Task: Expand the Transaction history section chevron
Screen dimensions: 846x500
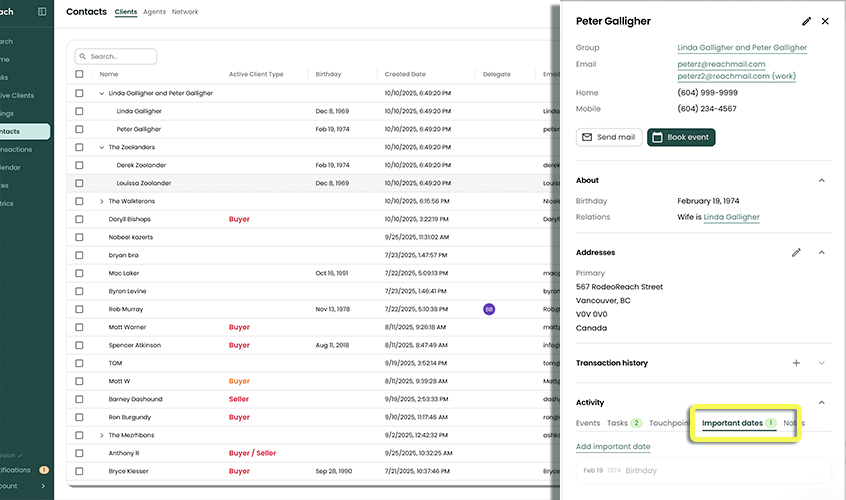Action: [x=822, y=363]
